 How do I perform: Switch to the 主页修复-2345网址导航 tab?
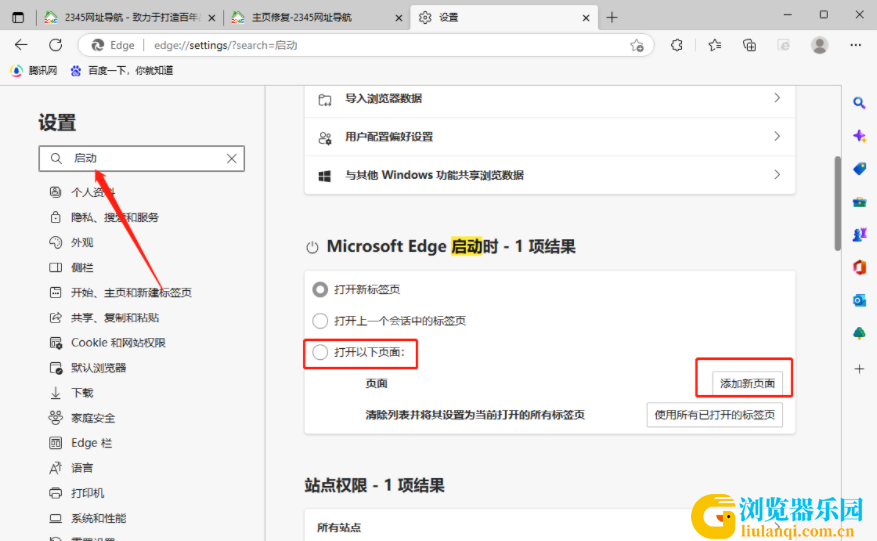pos(316,18)
